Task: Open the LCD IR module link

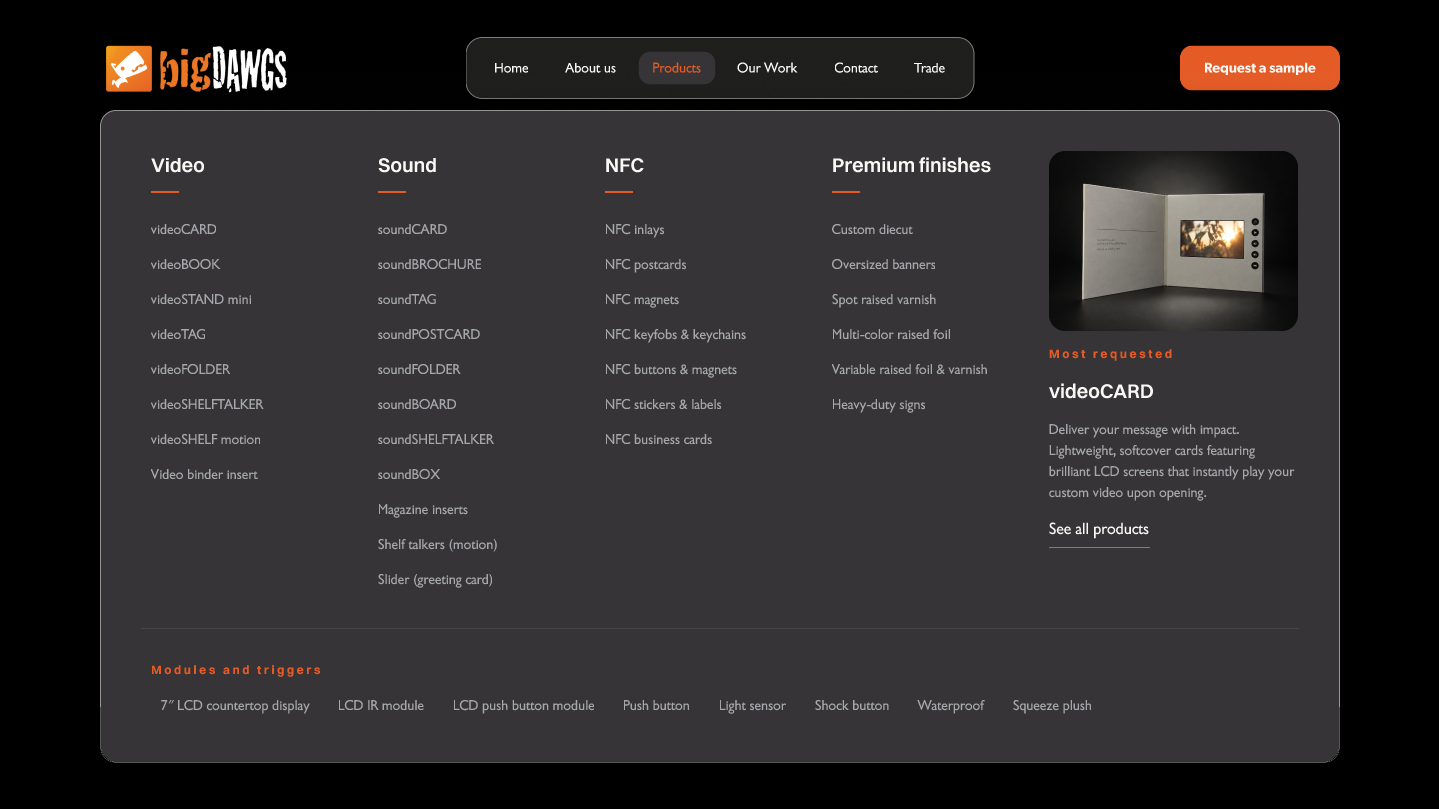Action: pyautogui.click(x=381, y=706)
